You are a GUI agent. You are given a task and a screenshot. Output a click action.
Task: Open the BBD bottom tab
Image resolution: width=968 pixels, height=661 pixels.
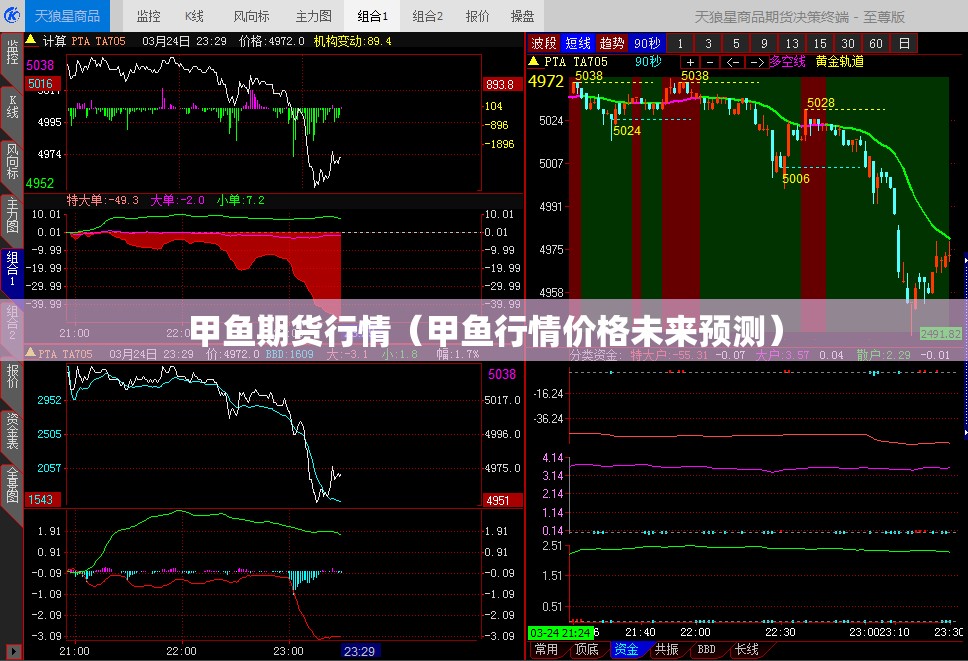tap(706, 649)
